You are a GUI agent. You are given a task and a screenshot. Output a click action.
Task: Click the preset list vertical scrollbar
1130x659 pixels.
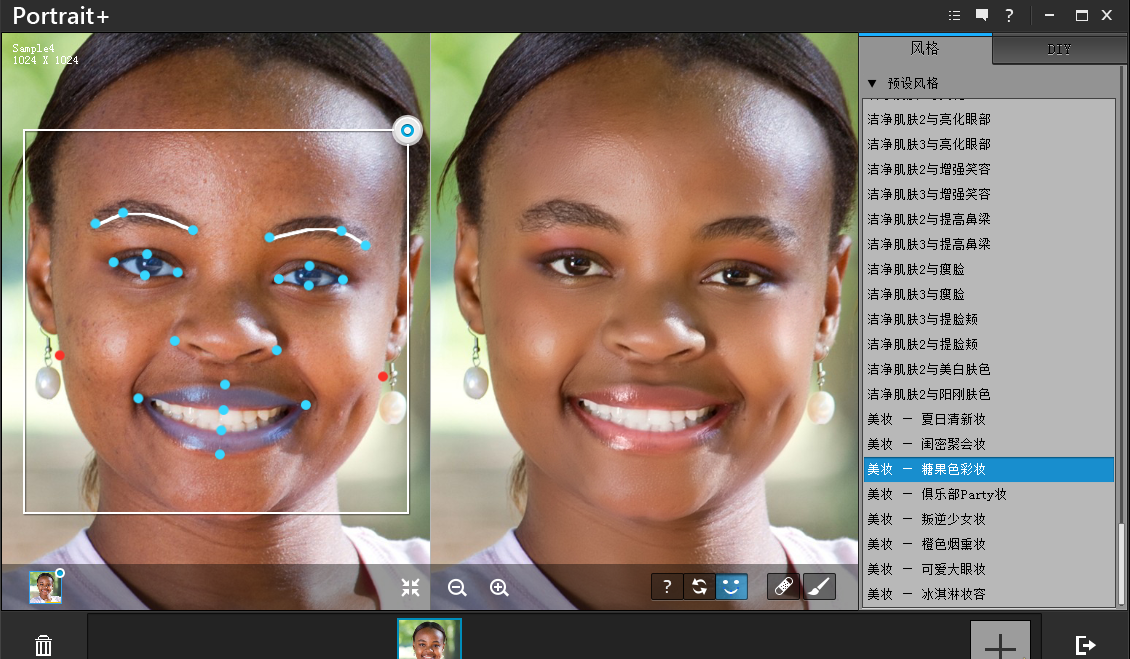[1122, 562]
